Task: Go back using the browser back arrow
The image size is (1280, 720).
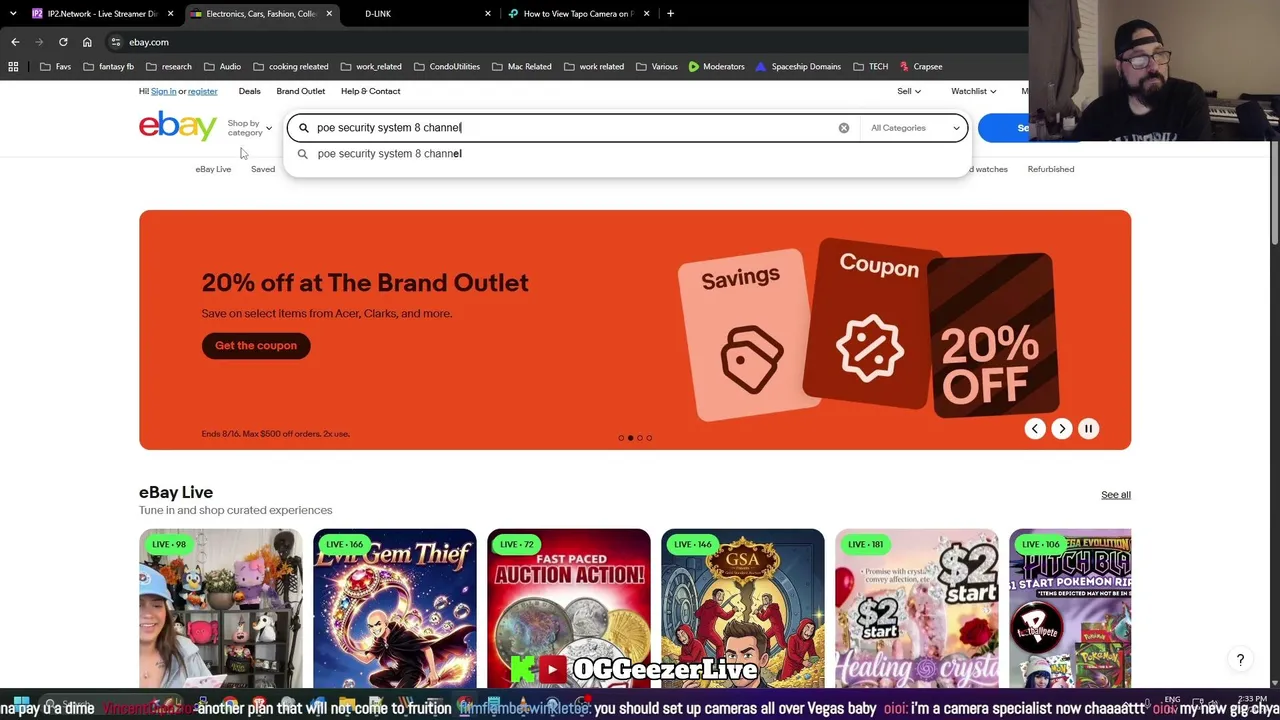Action: (15, 42)
